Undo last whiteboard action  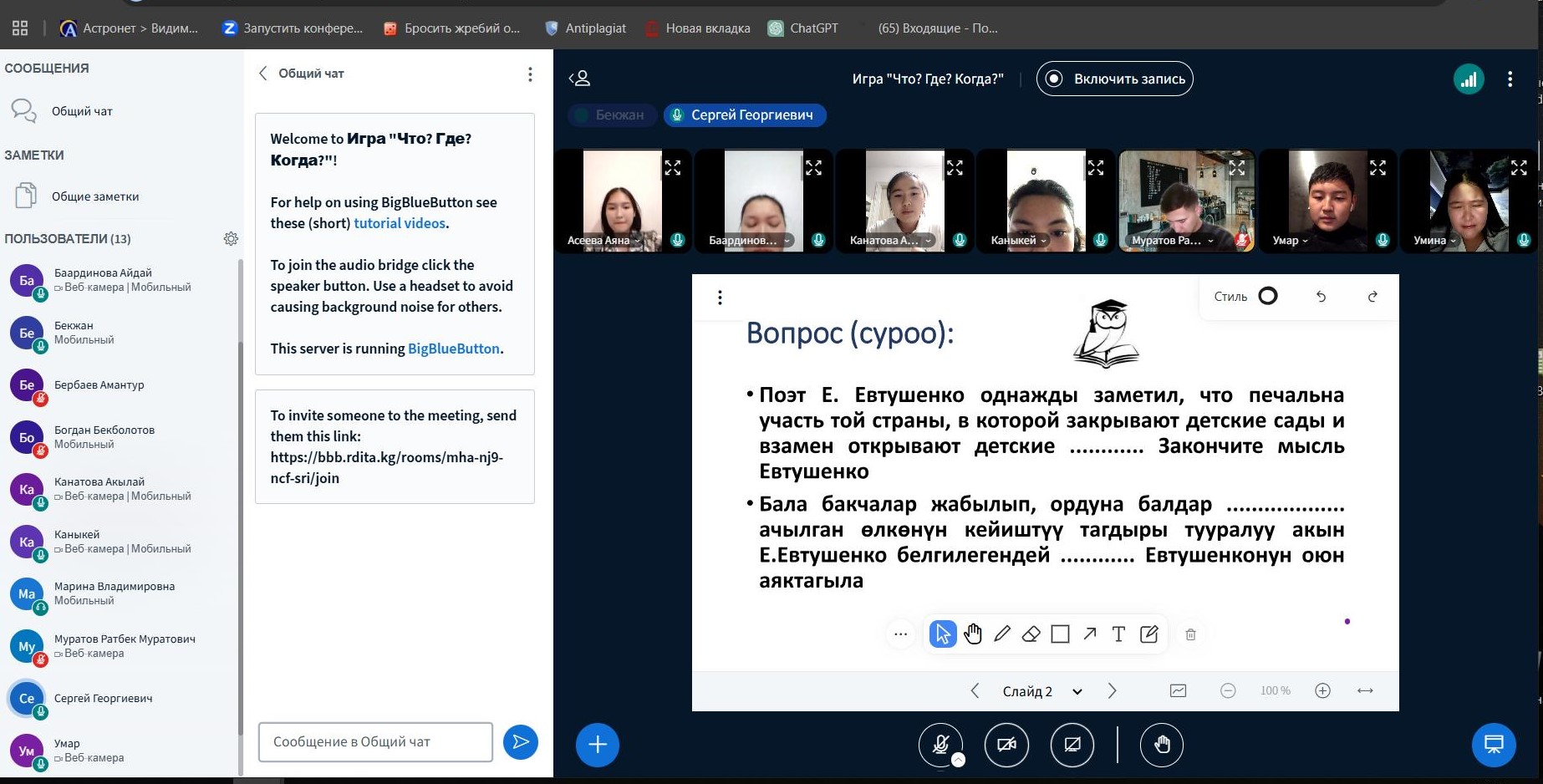(1321, 297)
